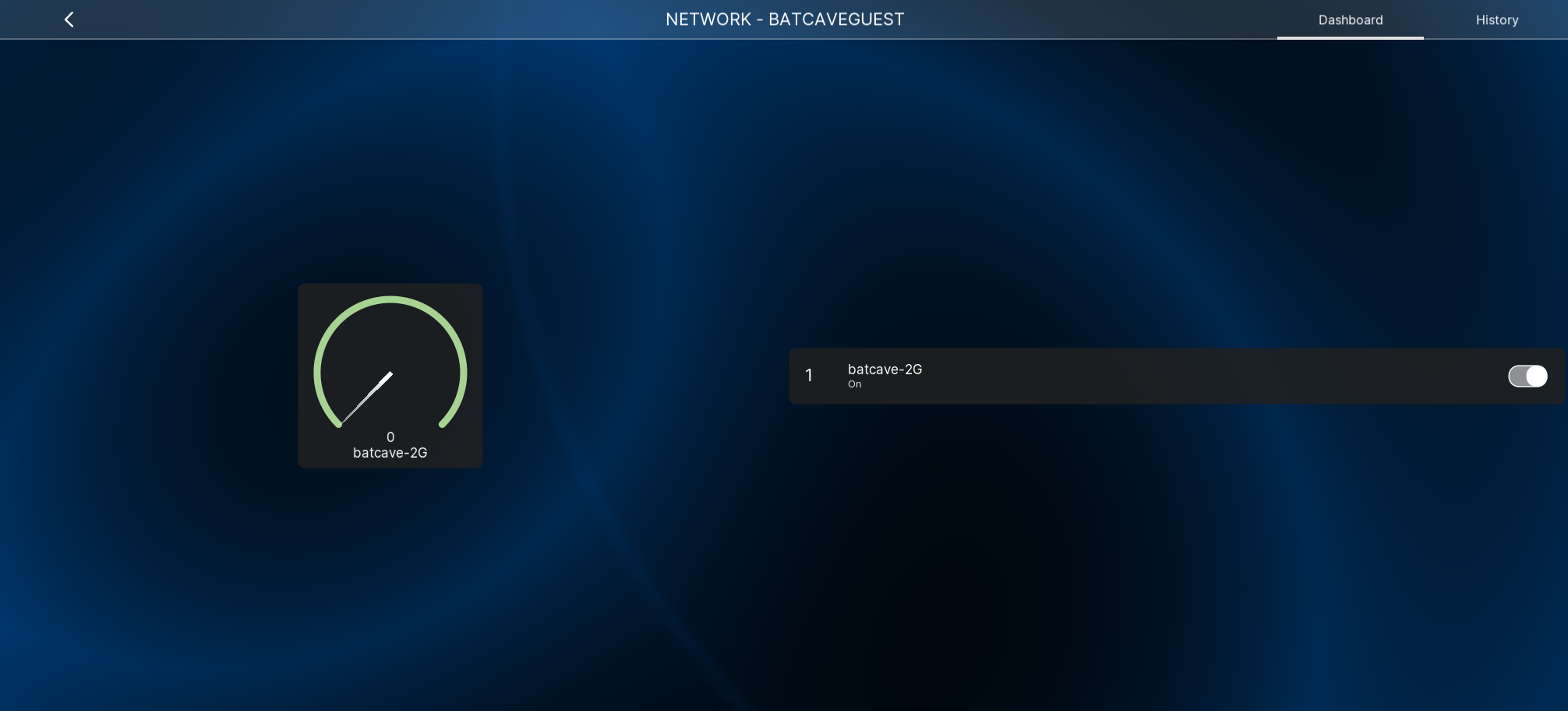Click the row number 1 in the list

tap(809, 376)
